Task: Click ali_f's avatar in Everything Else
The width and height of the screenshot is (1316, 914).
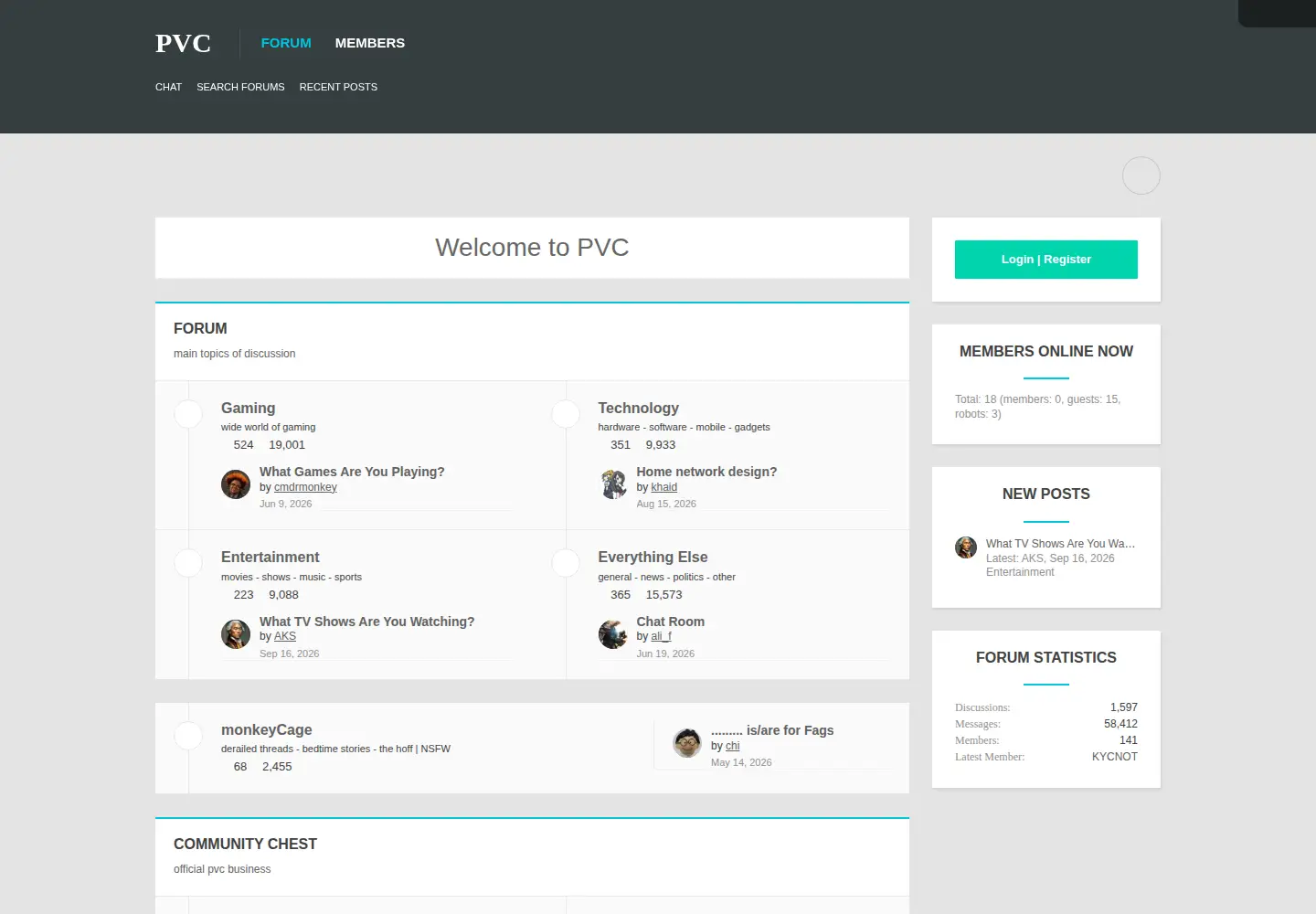Action: point(613,634)
